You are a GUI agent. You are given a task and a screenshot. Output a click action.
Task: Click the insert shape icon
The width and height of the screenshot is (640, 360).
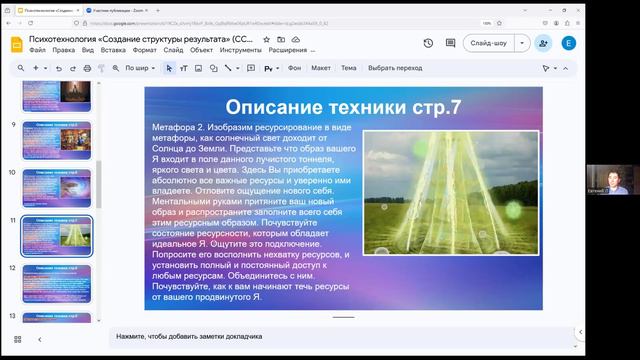point(213,69)
